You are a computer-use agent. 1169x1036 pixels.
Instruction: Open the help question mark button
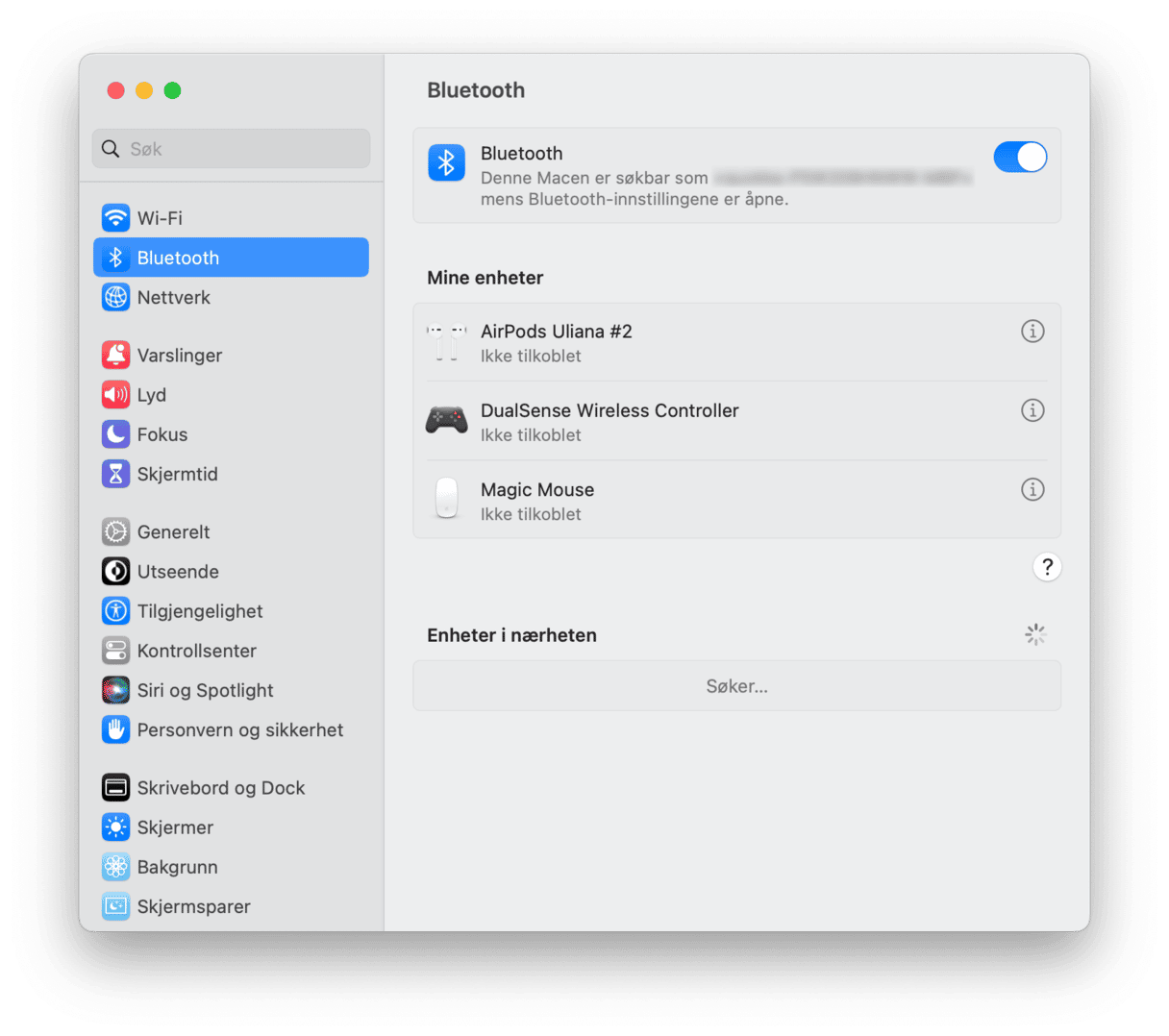point(1047,567)
